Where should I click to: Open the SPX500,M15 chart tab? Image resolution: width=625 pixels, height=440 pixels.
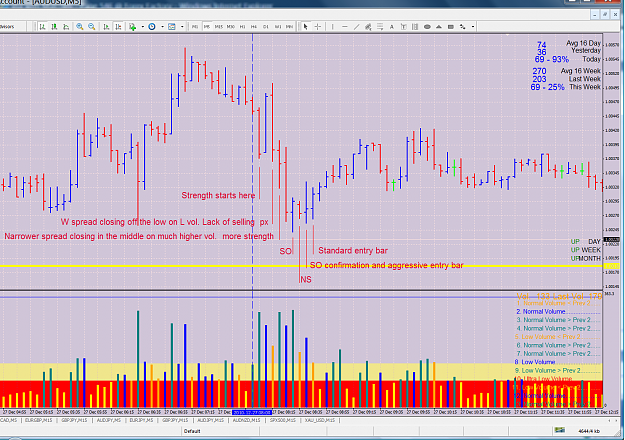(x=283, y=420)
